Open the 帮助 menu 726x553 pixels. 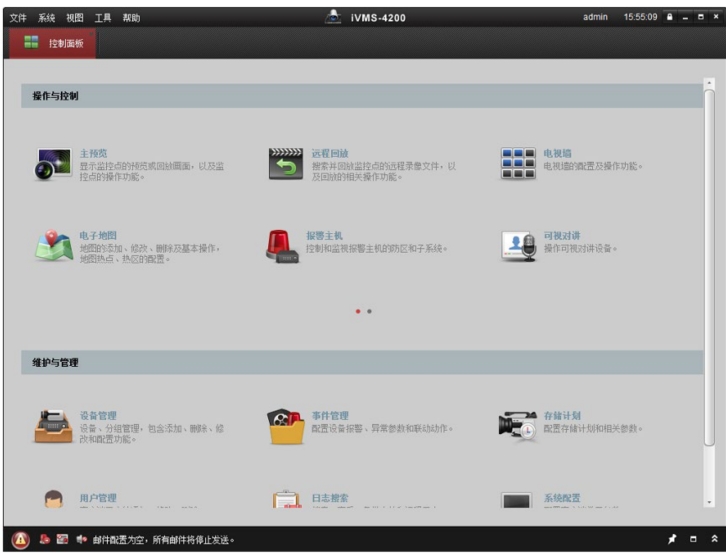tap(131, 18)
